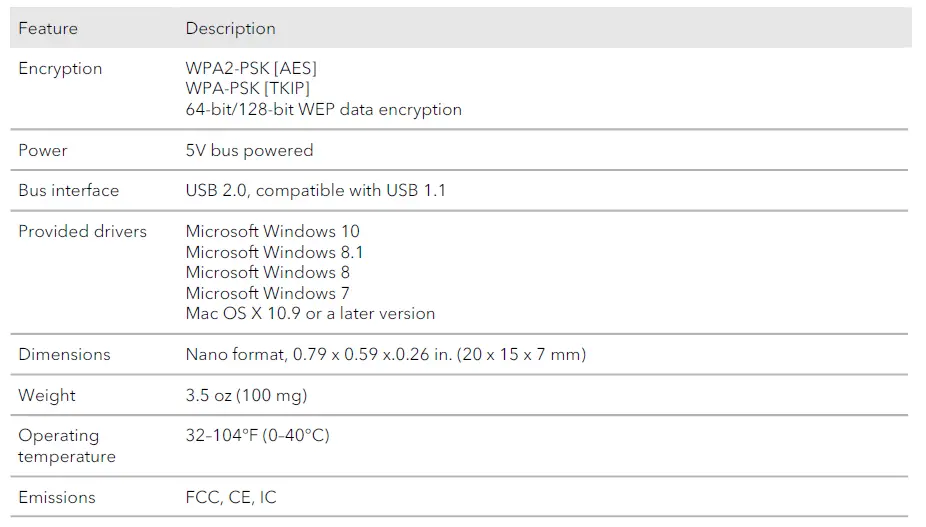Viewport: 926px width, 527px height.
Task: Click the Mac OS X 10.9 line
Action: [310, 313]
